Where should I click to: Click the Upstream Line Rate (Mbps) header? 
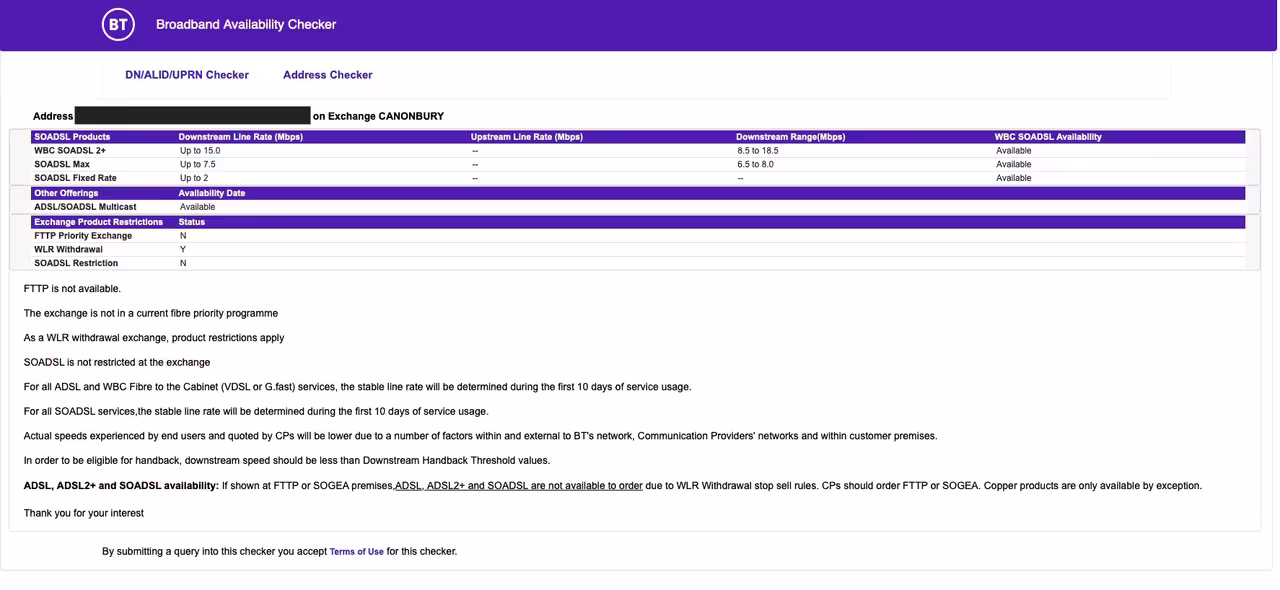[x=527, y=137]
